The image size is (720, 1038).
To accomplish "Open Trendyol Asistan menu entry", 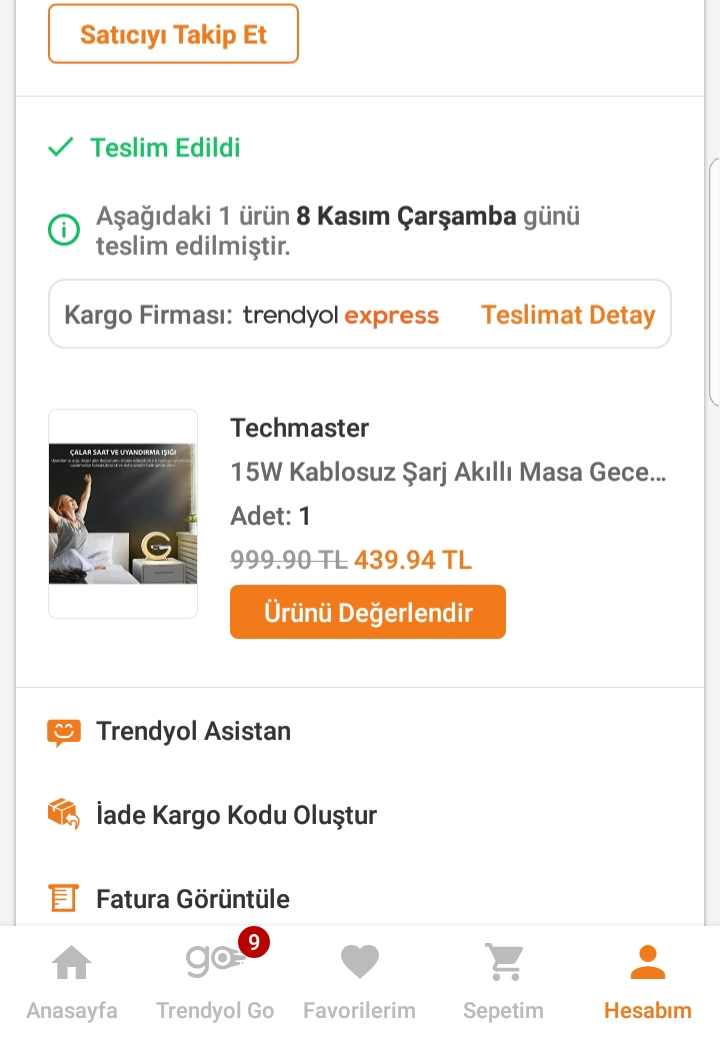I will [193, 731].
